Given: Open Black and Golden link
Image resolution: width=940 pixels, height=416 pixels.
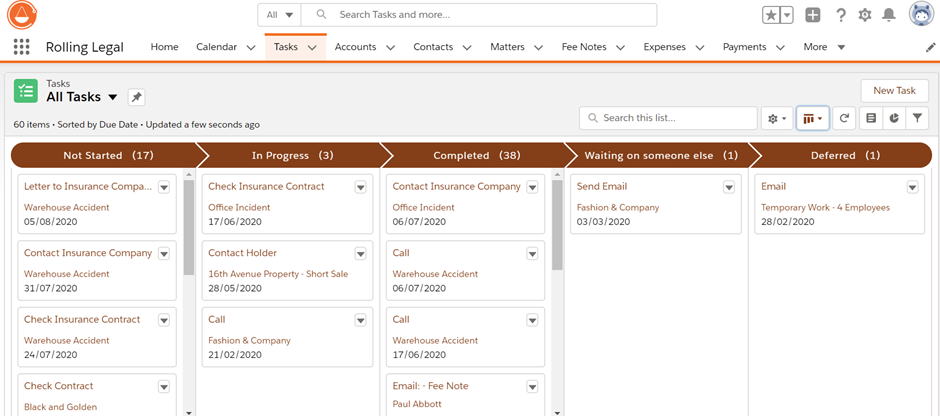Looking at the screenshot, I should tap(61, 407).
